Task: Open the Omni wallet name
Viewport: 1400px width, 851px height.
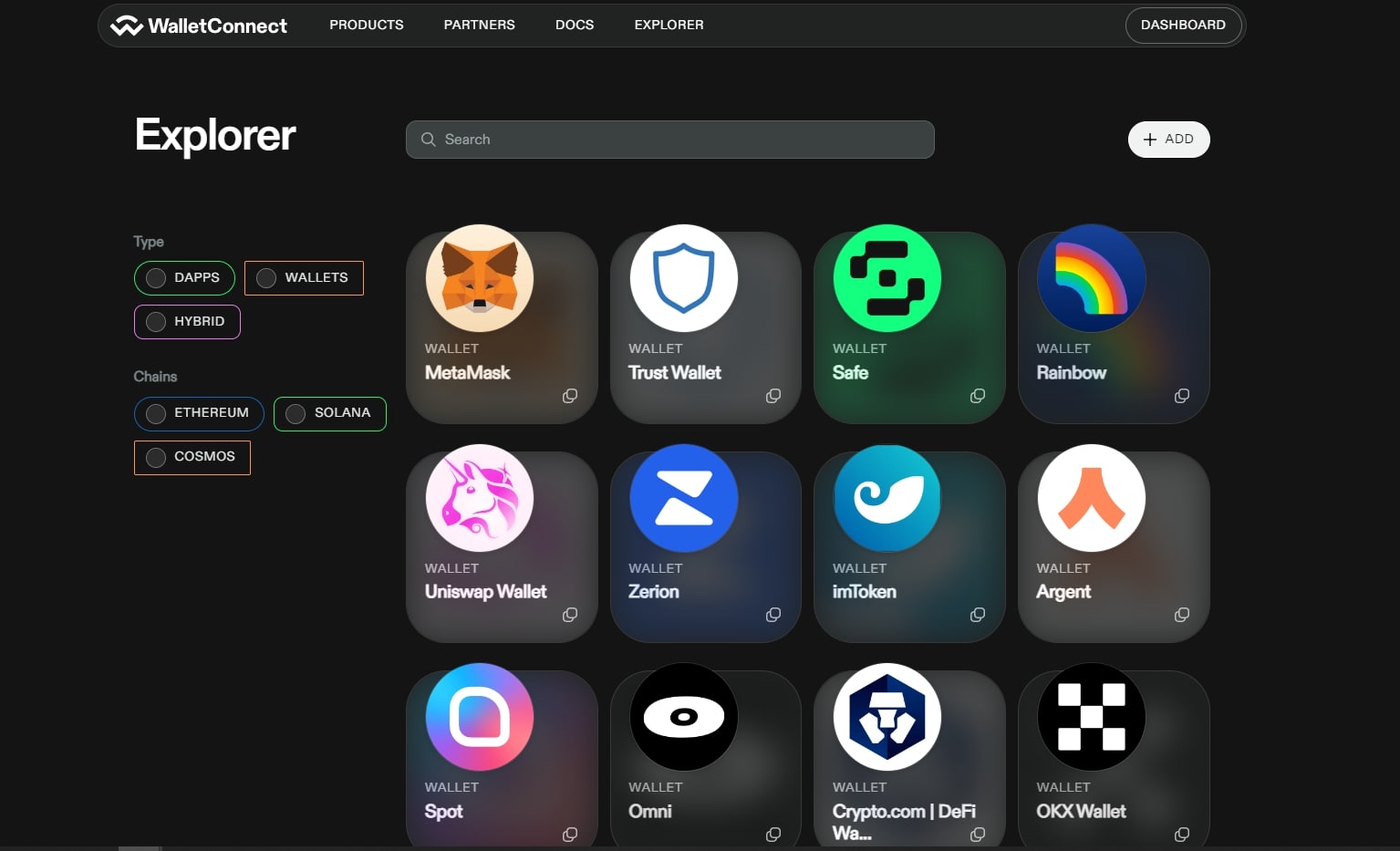Action: 650,811
